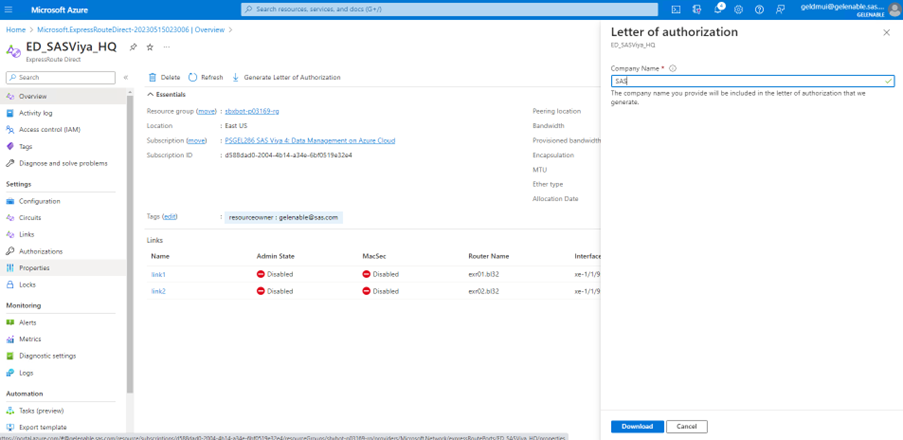Open link1 in the Links table
Screen dimensions: 903x440
click(158, 274)
